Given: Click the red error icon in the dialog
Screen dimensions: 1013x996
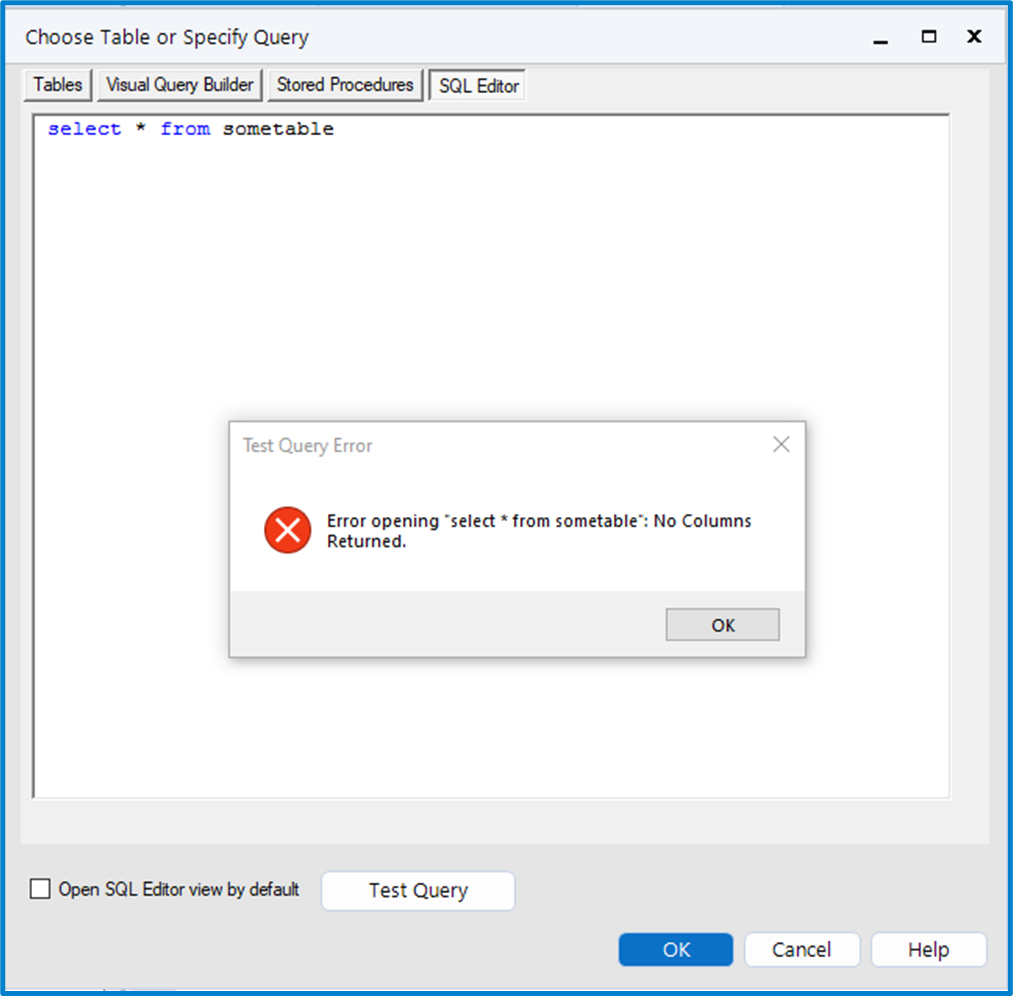Looking at the screenshot, I should [288, 530].
